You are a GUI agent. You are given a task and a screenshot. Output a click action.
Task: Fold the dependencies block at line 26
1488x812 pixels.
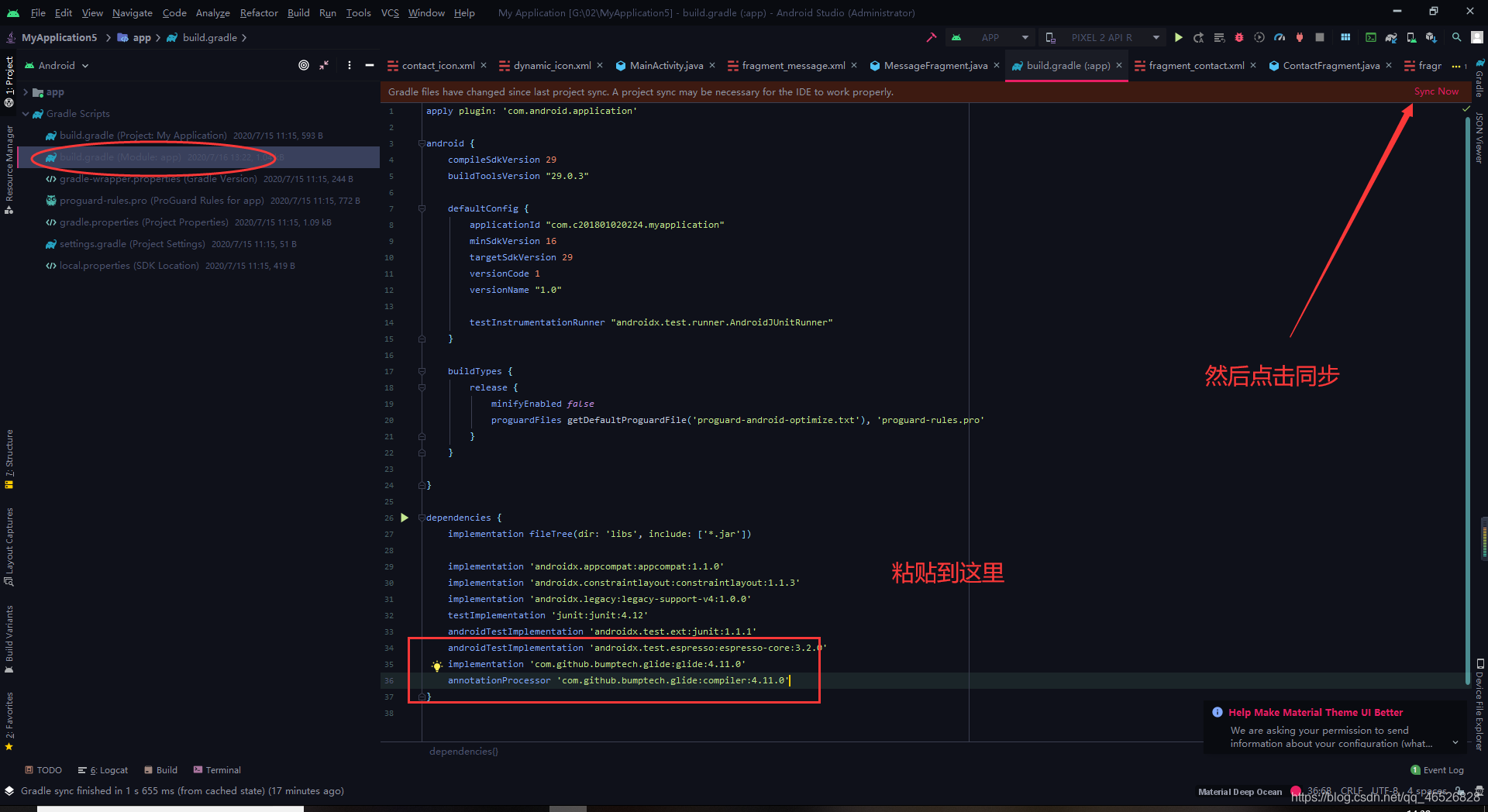pos(422,518)
